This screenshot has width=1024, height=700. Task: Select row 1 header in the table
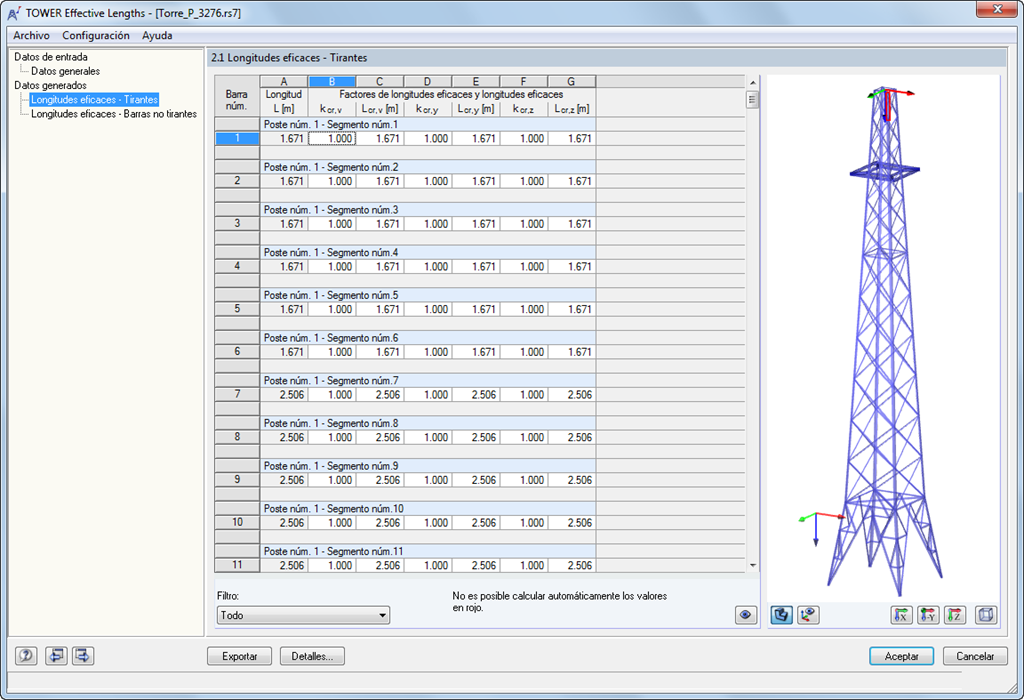236,138
